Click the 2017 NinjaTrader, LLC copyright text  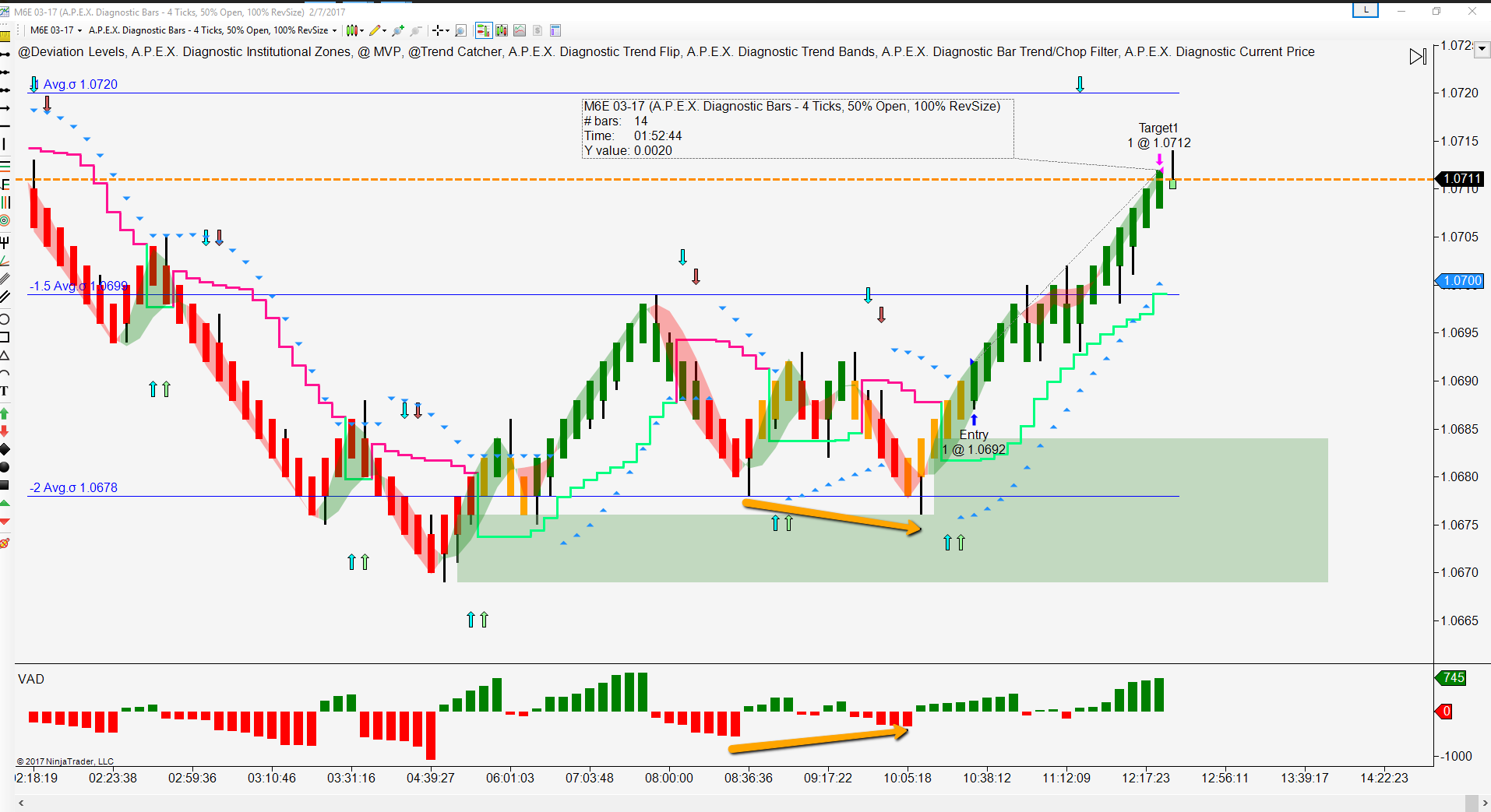pyautogui.click(x=65, y=761)
